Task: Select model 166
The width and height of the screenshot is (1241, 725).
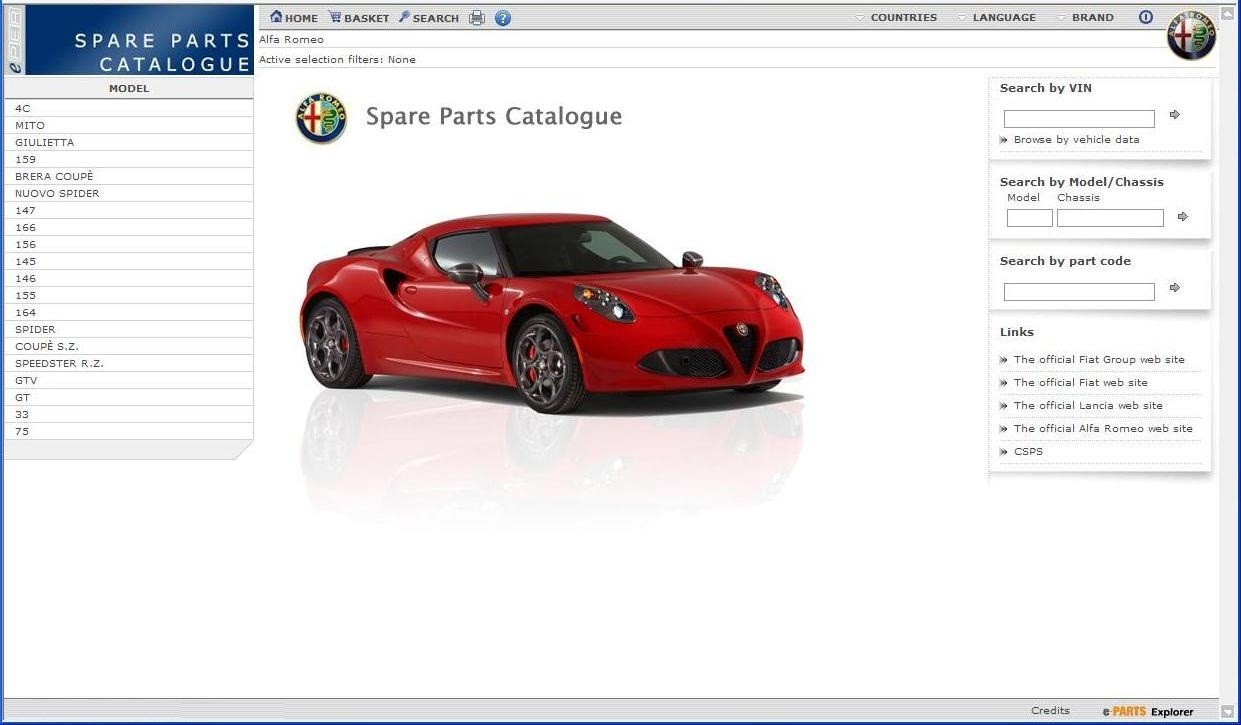Action: tap(128, 227)
